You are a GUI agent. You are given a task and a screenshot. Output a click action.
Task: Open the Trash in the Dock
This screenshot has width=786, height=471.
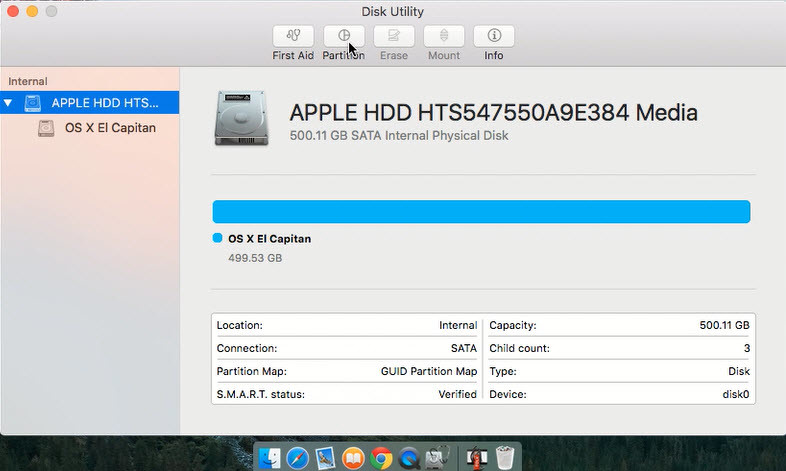coord(505,458)
